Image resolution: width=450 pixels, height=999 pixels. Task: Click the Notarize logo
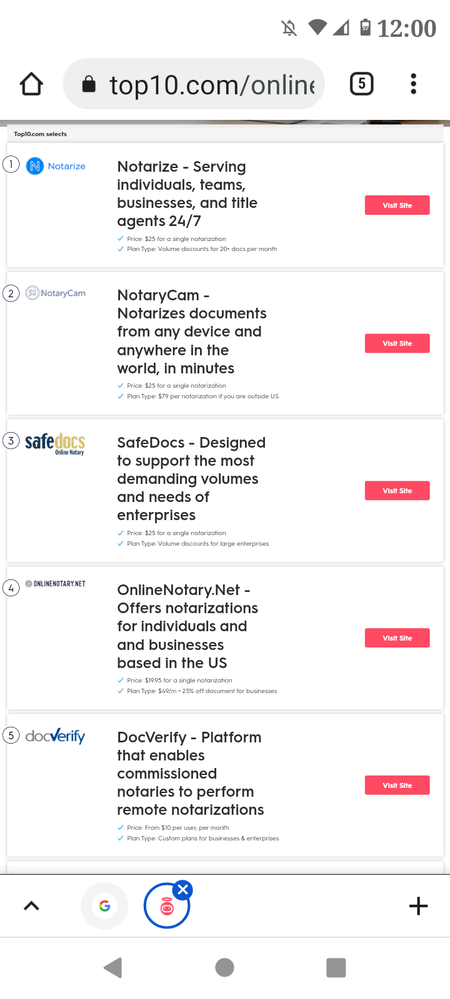tap(56, 166)
